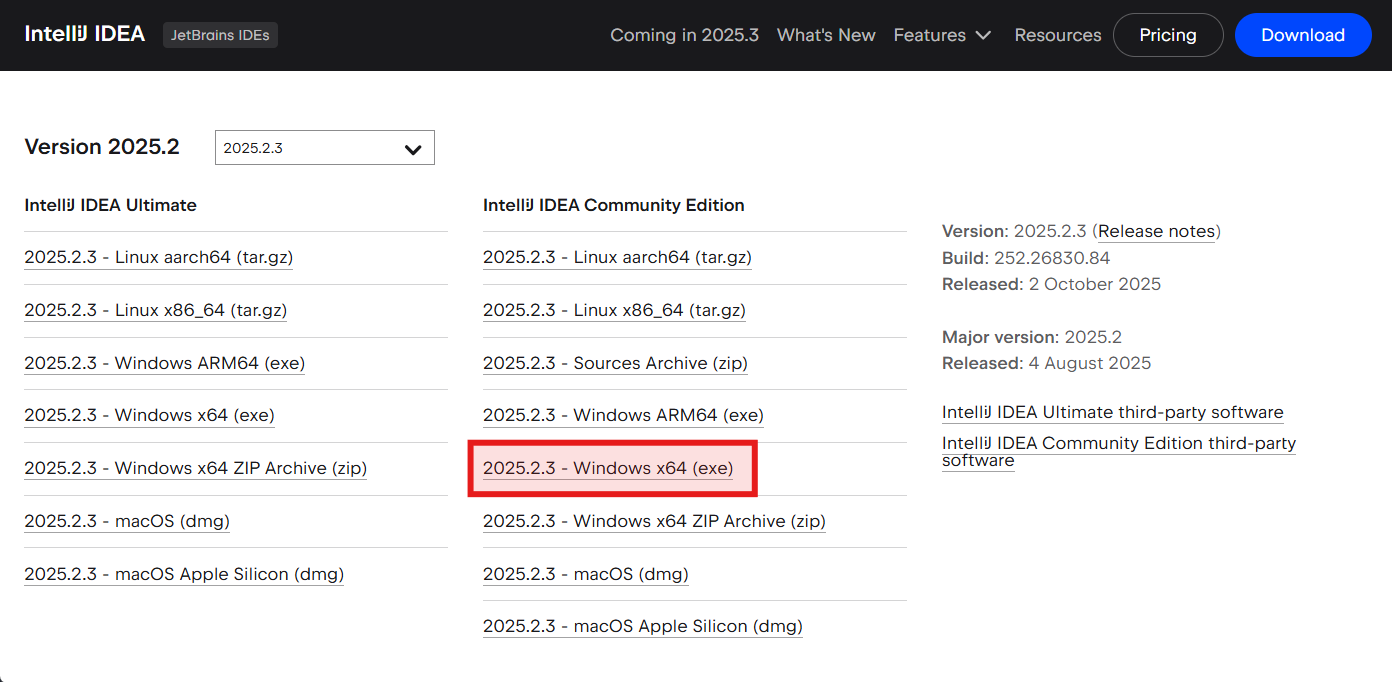The height and width of the screenshot is (682, 1392).
Task: Download Community Edition Sources Archive zip
Action: (615, 363)
